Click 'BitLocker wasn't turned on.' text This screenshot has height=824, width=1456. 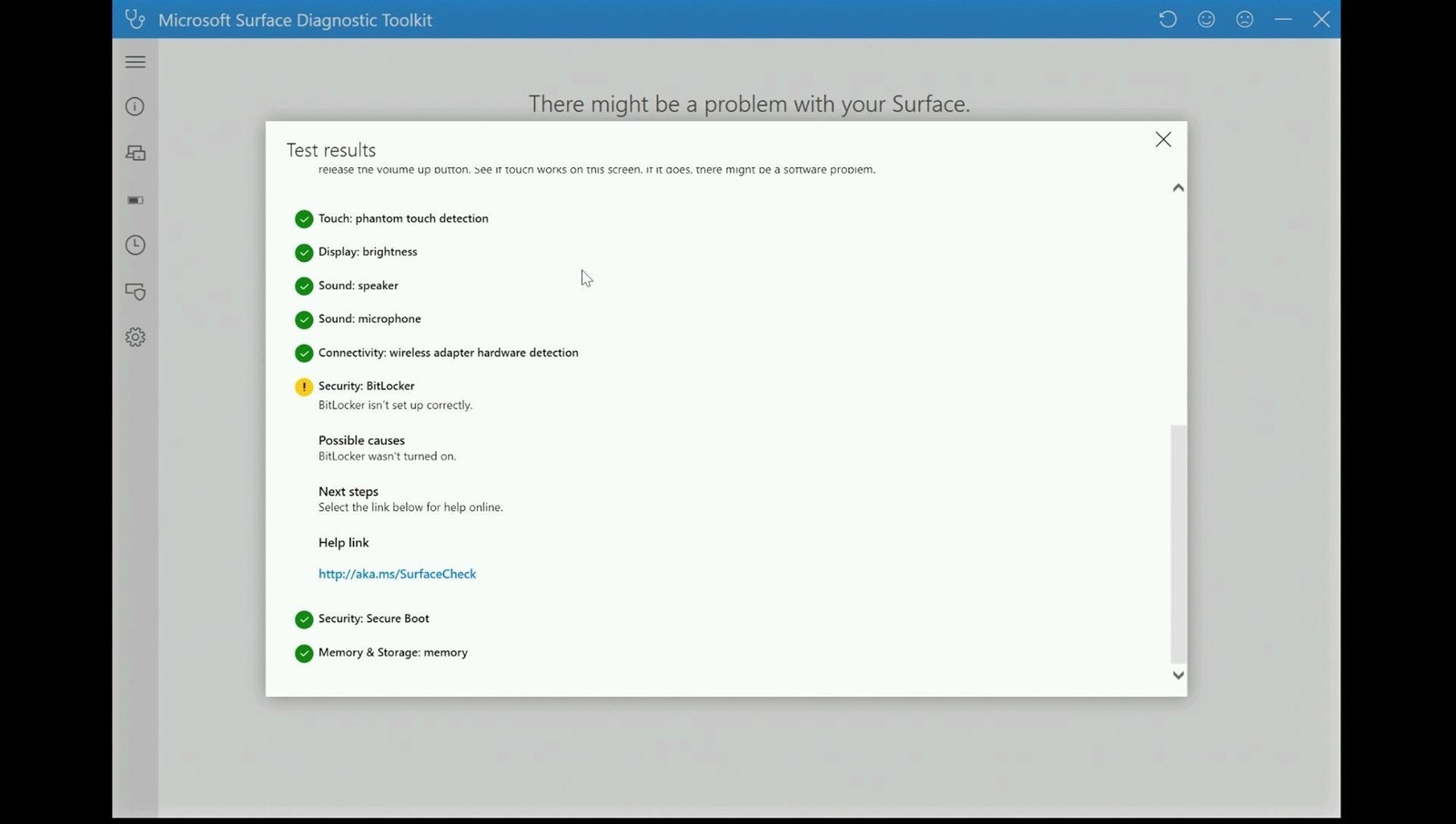[388, 457]
